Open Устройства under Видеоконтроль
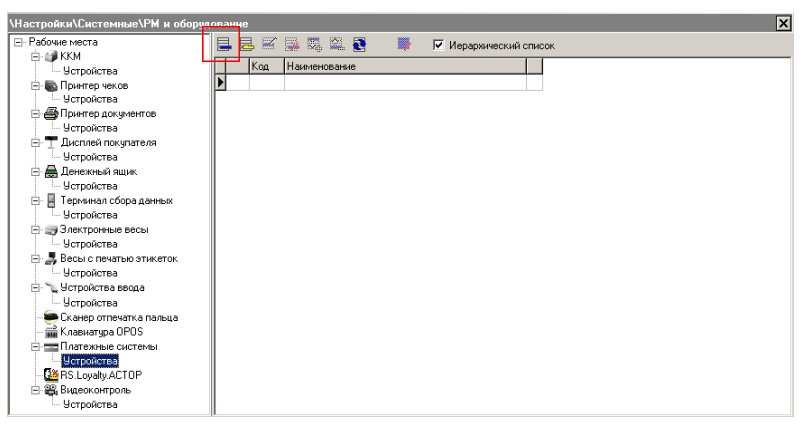The width and height of the screenshot is (808, 431). coord(90,405)
